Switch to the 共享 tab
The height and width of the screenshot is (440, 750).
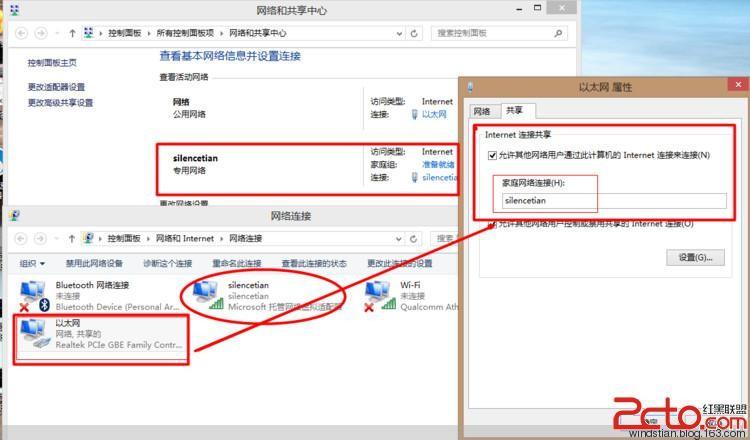pyautogui.click(x=515, y=110)
